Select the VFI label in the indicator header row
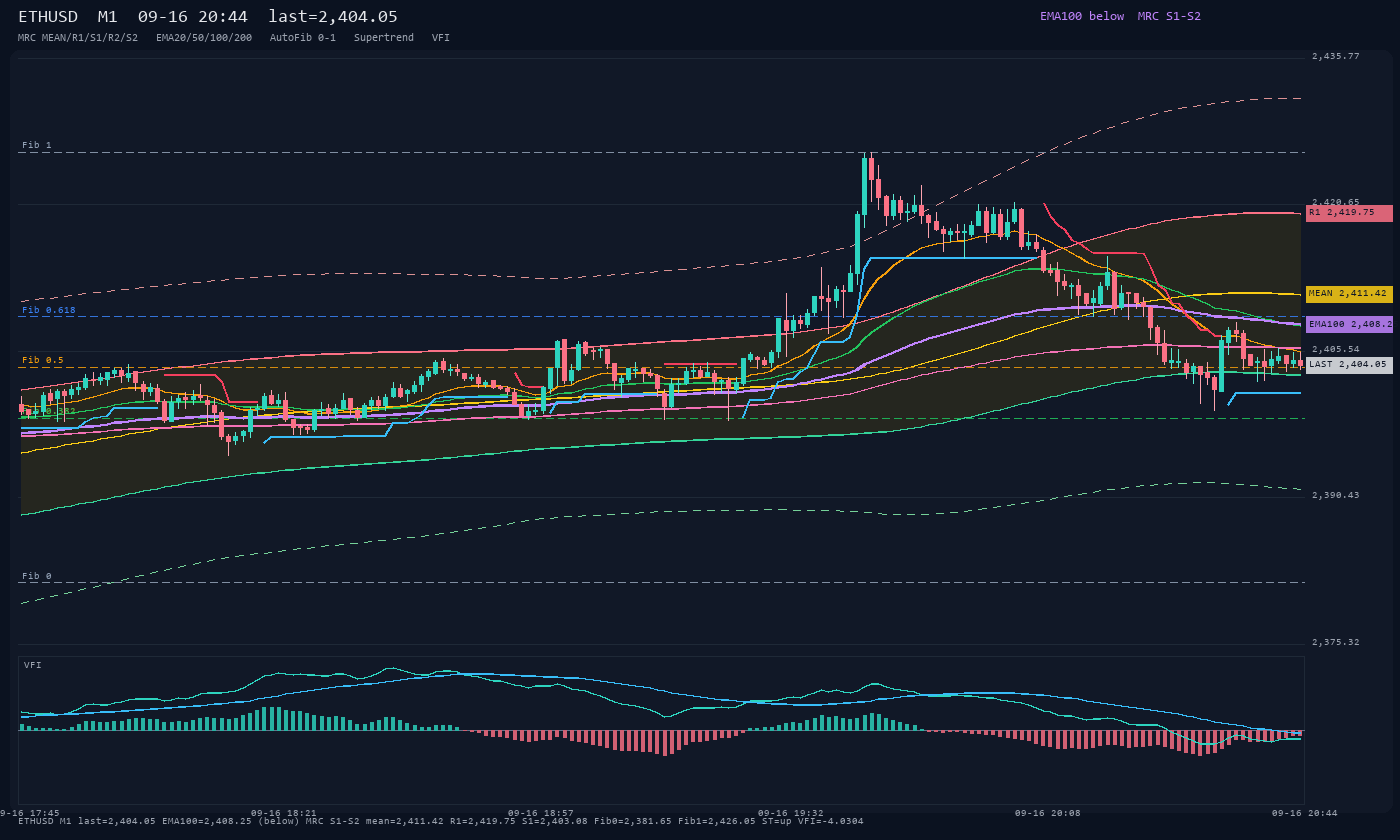 [441, 37]
